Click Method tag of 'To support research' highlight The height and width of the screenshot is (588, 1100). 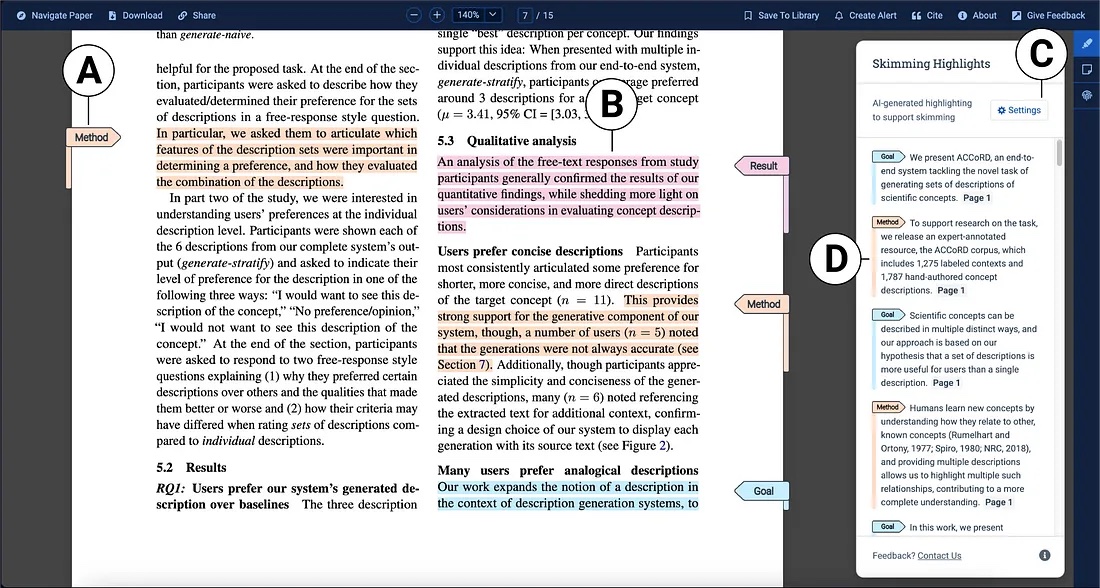tap(889, 222)
